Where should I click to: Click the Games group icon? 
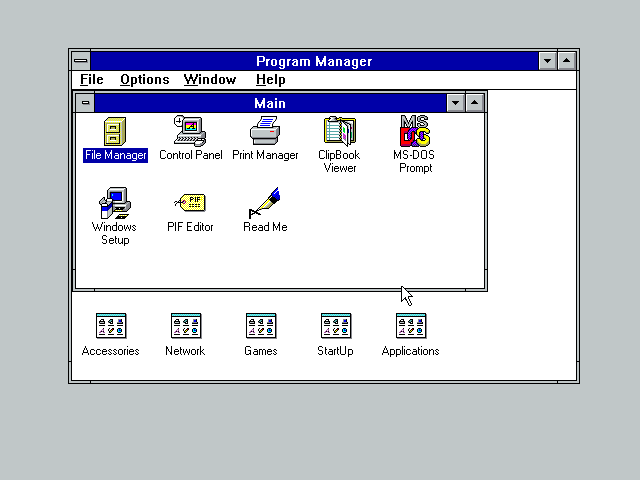coord(261,326)
